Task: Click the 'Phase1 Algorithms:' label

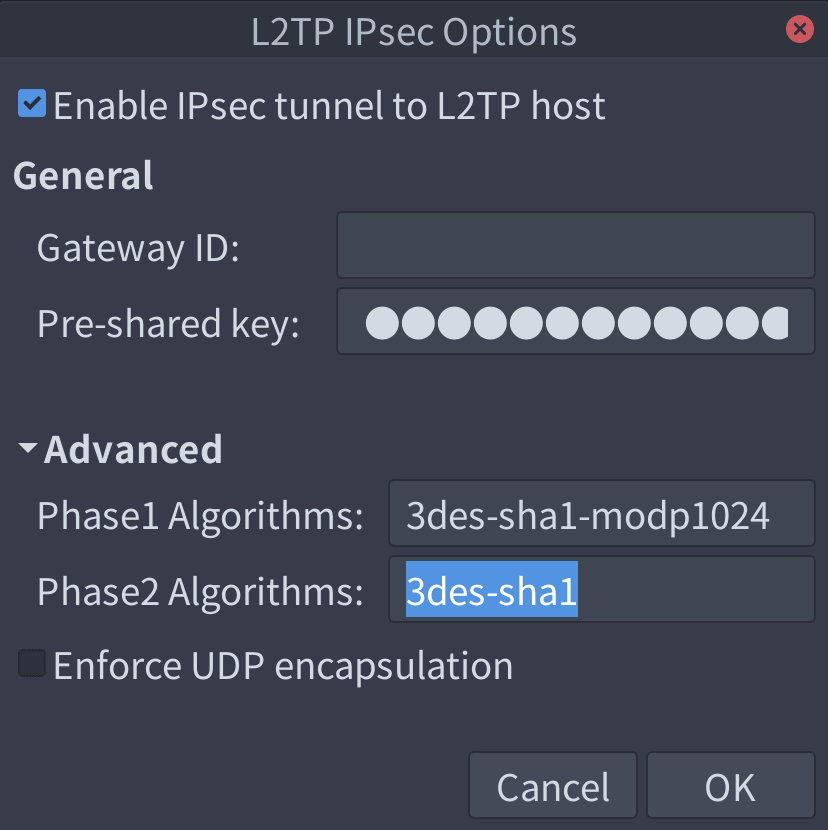Action: tap(199, 516)
